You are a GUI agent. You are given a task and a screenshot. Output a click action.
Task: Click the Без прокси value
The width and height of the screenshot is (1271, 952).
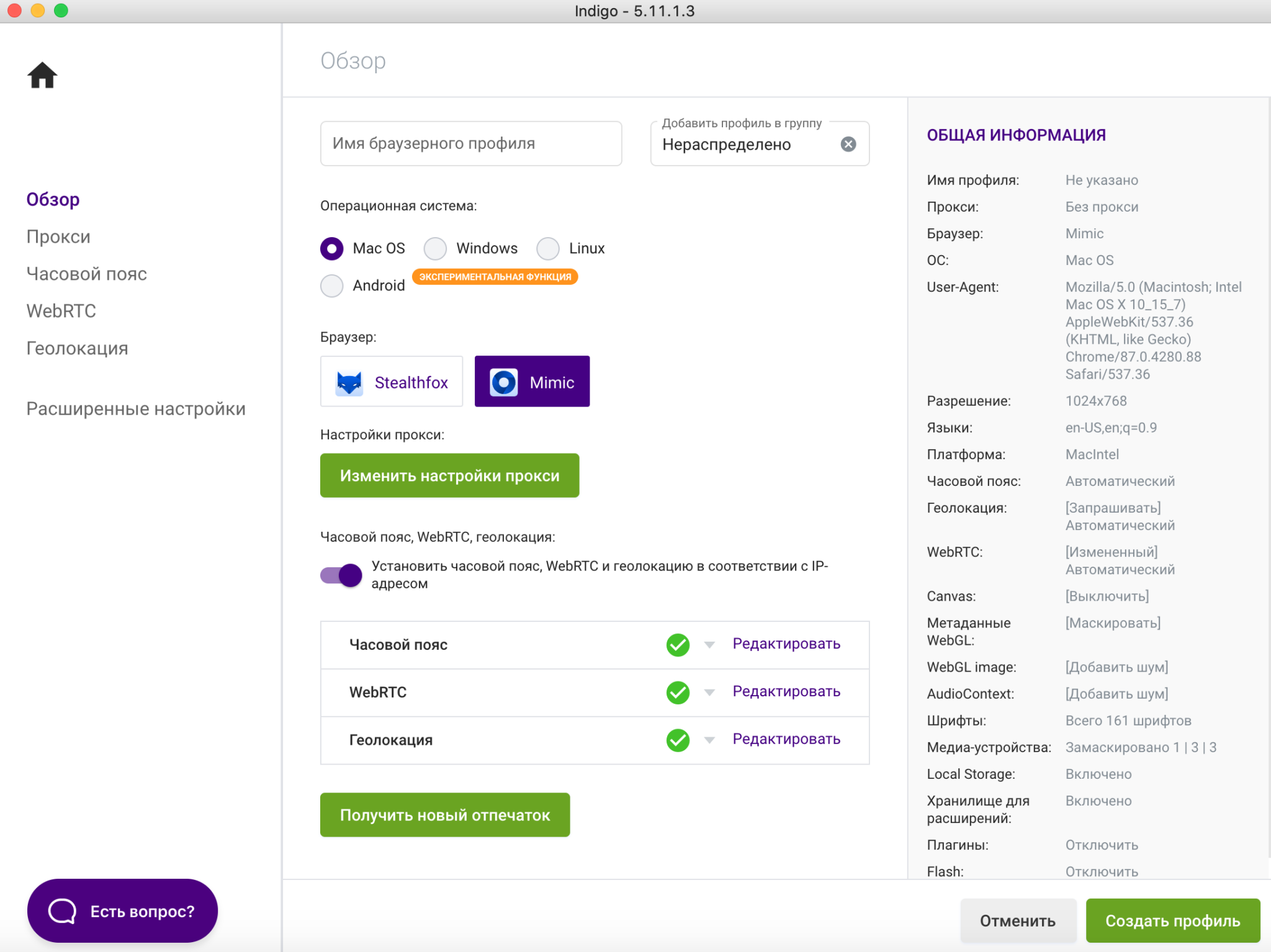[1102, 207]
